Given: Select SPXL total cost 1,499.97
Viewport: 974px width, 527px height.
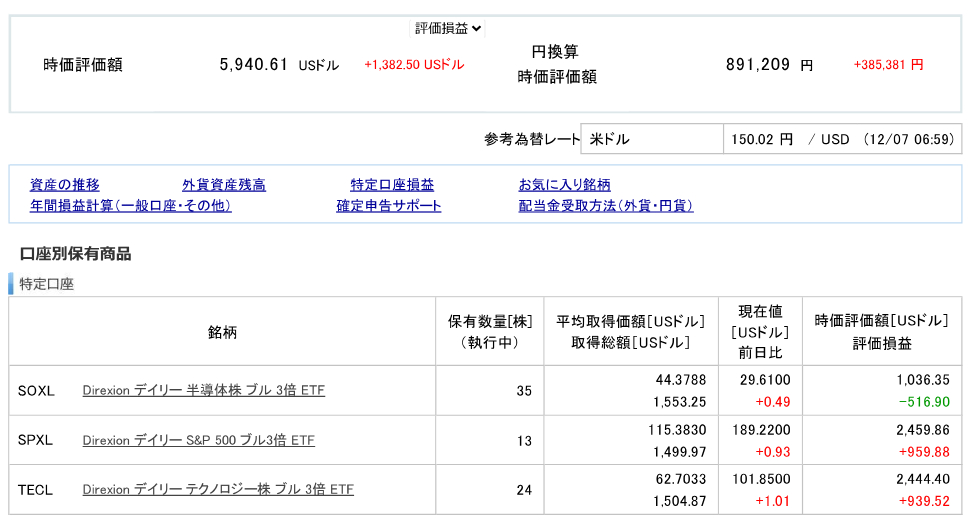Looking at the screenshot, I should (x=680, y=452).
